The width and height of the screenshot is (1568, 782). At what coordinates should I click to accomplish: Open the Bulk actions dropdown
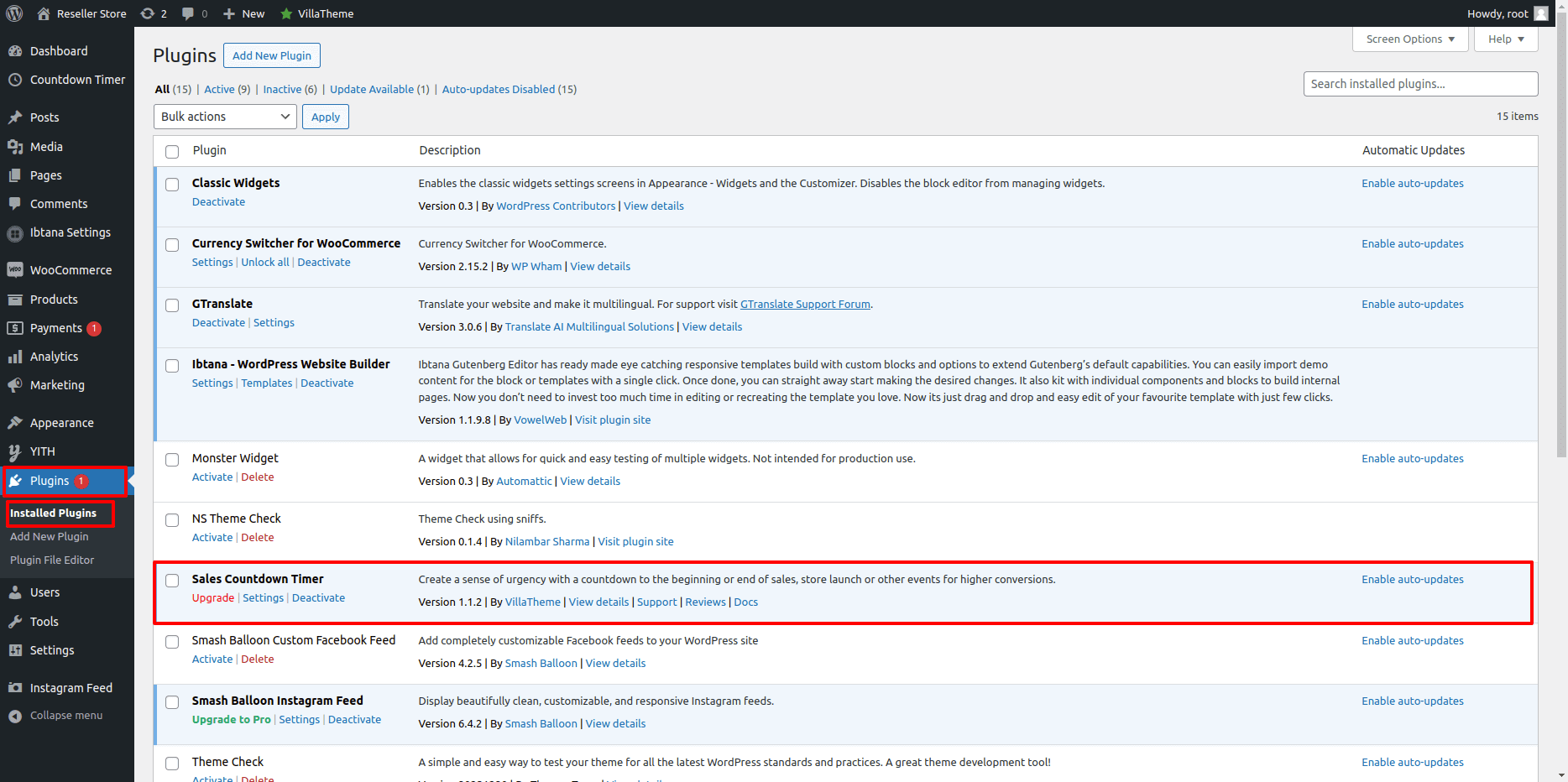(225, 117)
